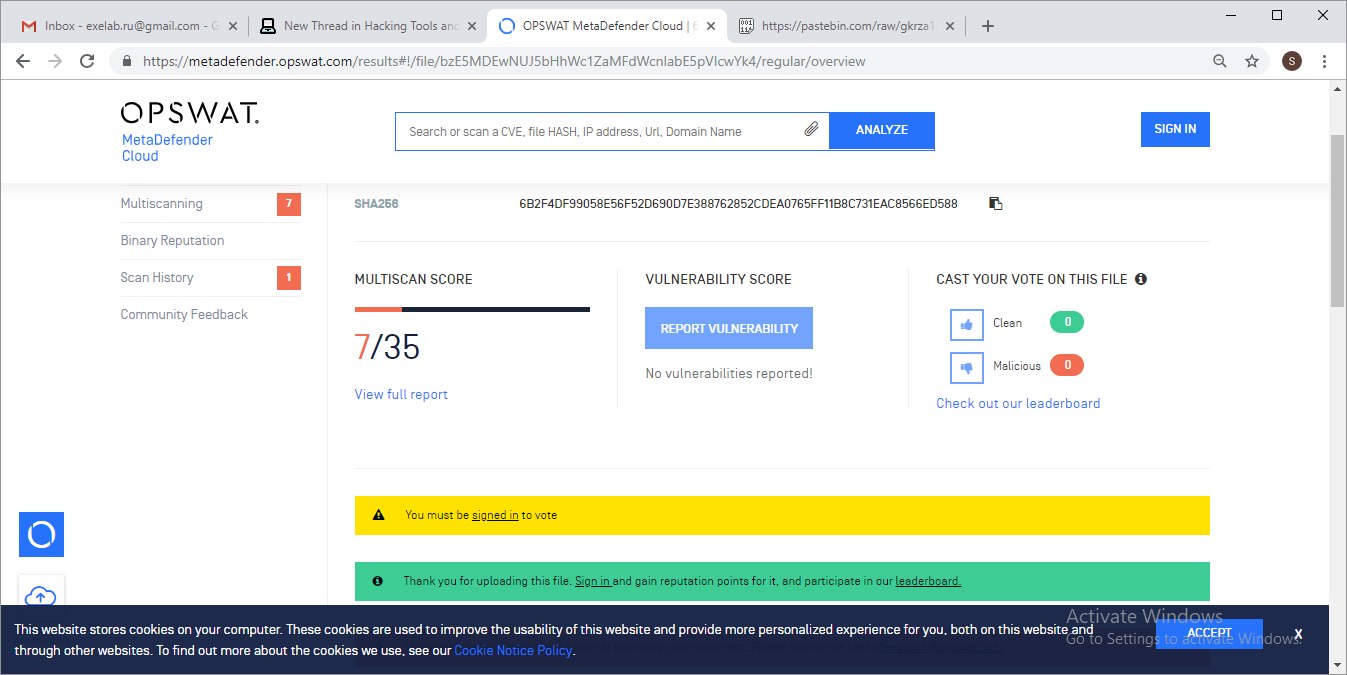Open the View full report link
The image size is (1347, 675).
pos(401,395)
